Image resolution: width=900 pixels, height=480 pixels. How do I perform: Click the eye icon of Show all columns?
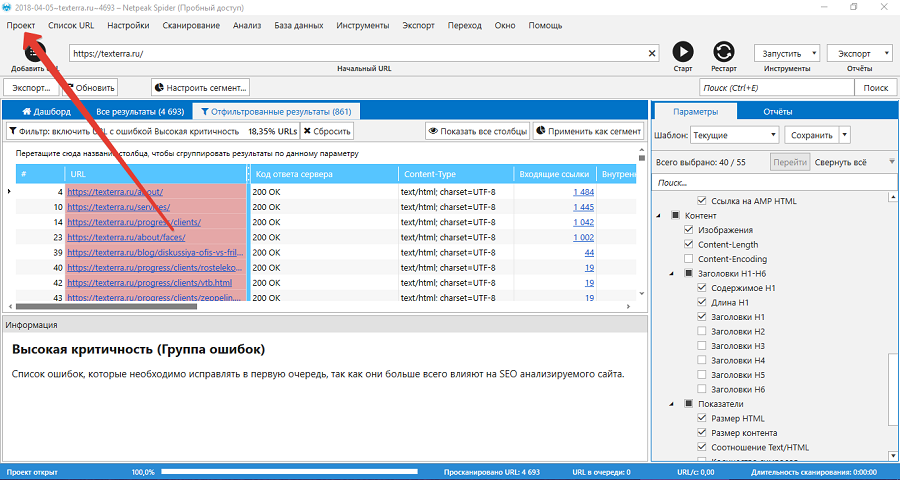[434, 131]
